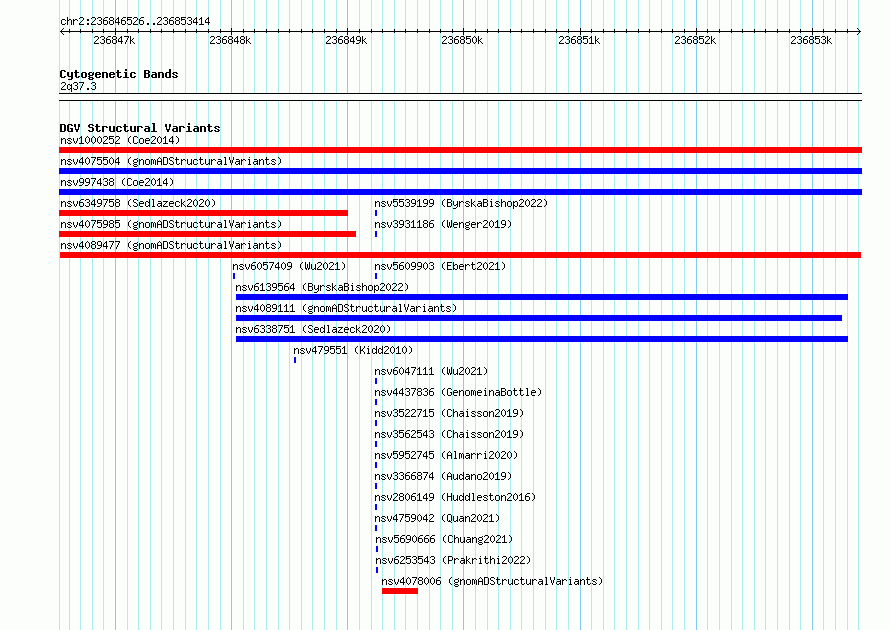Image resolution: width=890 pixels, height=630 pixels.
Task: Select nsv6139564 (ByrskaBishop2022) label
Action: (x=322, y=287)
